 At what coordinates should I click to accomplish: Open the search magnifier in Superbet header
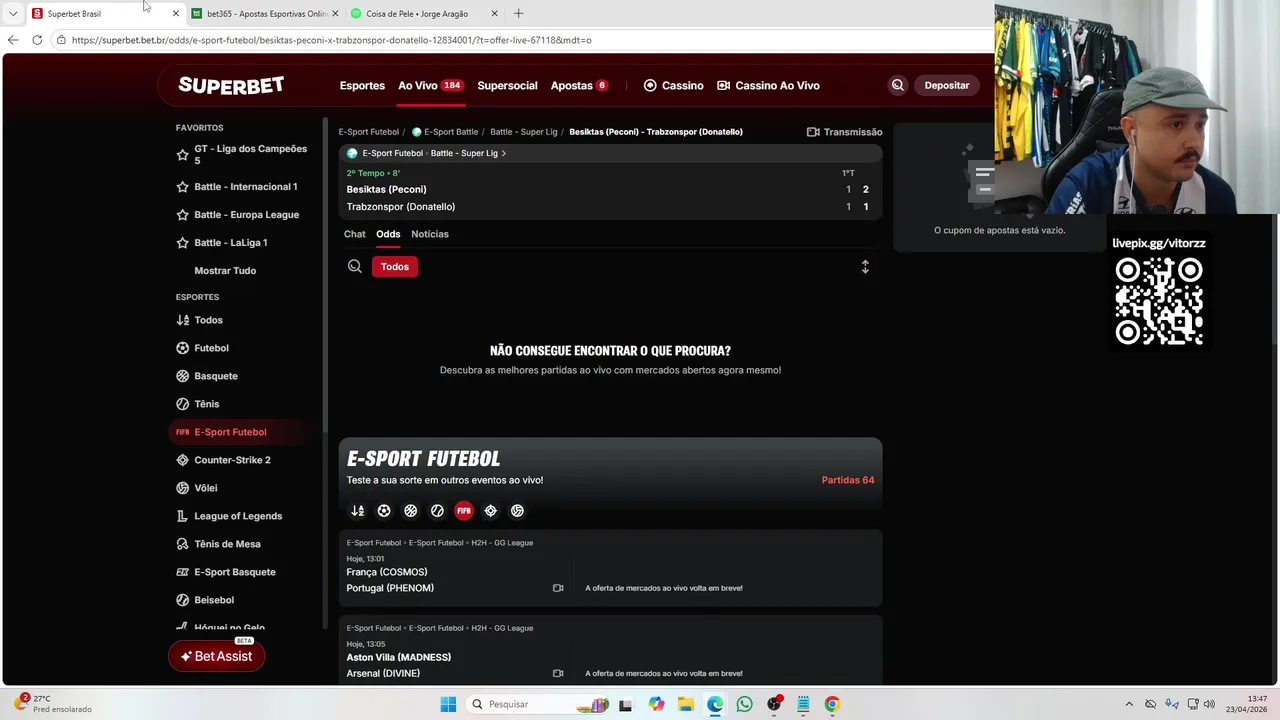(x=897, y=85)
